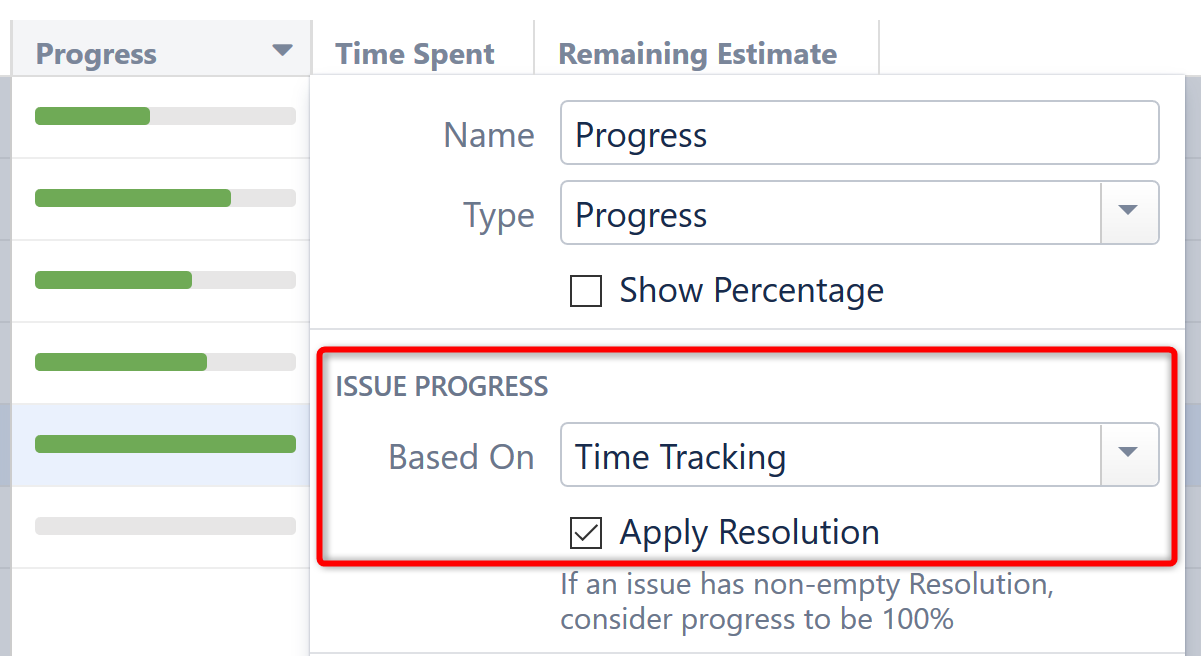The height and width of the screenshot is (656, 1201).
Task: Open the Based On dropdown arrow
Action: (1128, 455)
